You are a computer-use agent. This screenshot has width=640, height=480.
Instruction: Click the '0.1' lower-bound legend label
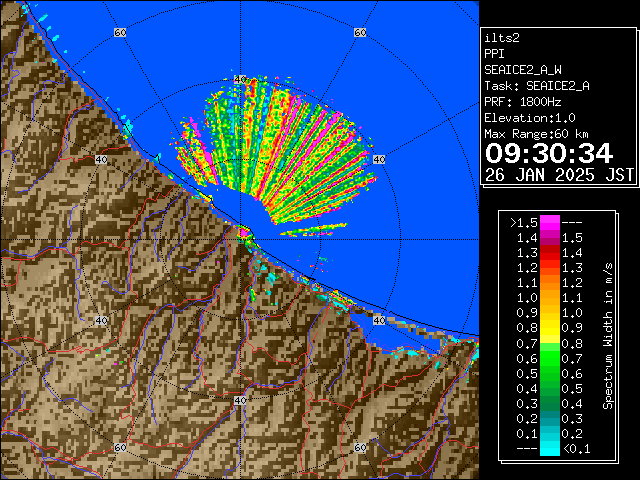click(x=527, y=433)
